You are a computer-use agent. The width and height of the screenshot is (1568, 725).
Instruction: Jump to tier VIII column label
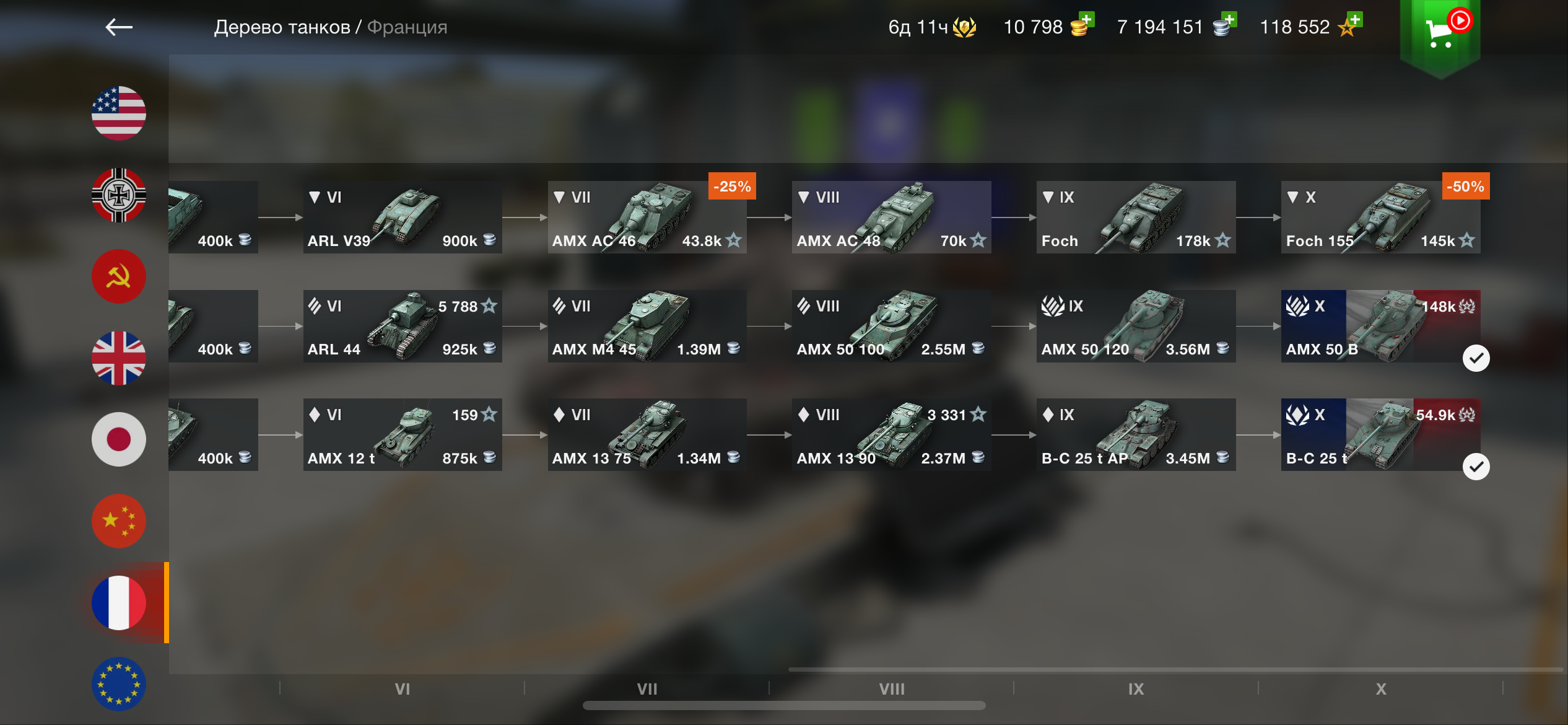click(x=892, y=689)
